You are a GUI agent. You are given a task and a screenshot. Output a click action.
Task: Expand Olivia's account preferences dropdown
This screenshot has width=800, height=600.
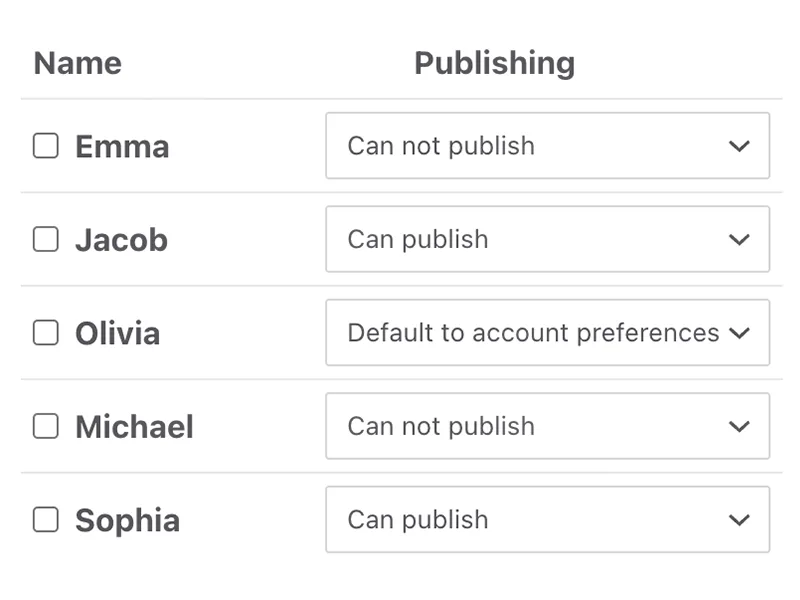(x=548, y=333)
